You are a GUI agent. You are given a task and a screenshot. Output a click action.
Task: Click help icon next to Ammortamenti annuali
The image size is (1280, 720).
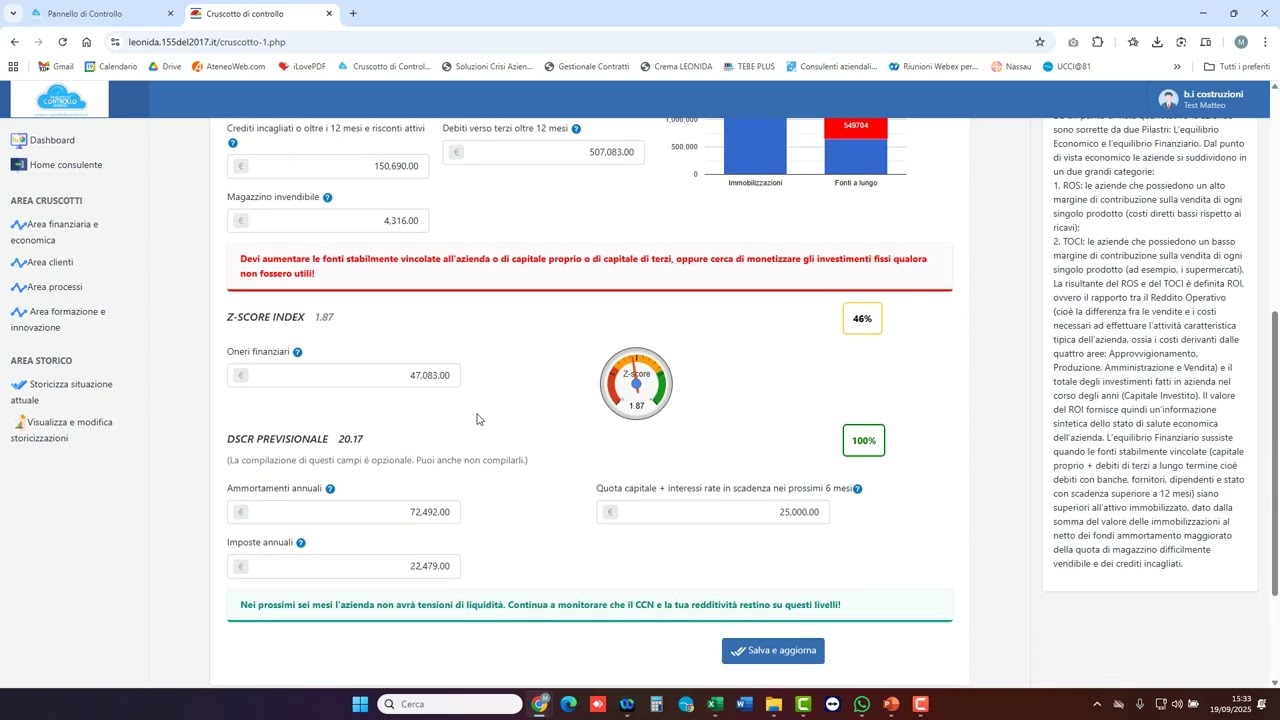pos(330,489)
